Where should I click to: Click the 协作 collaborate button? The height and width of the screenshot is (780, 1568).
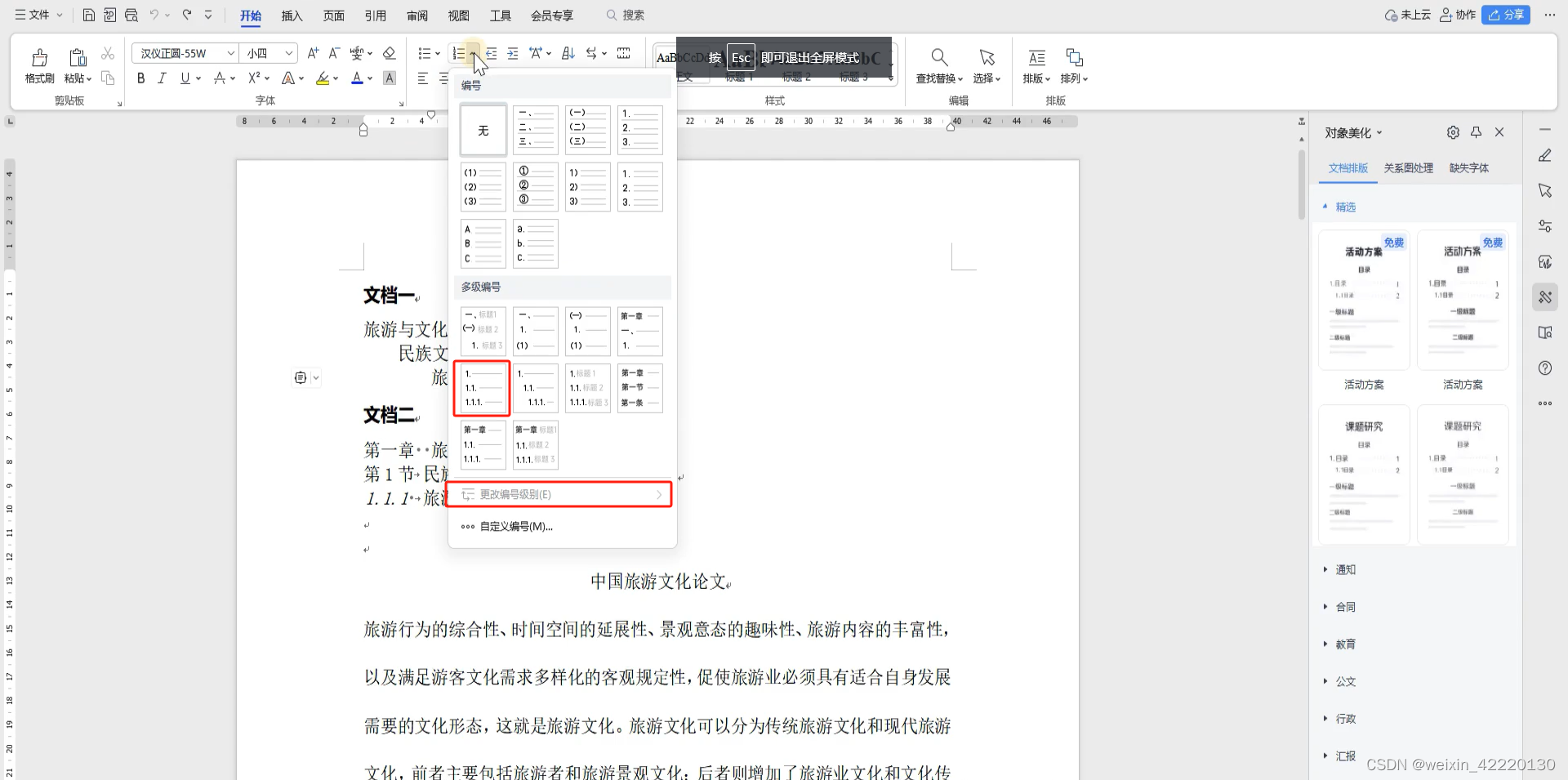click(1458, 15)
